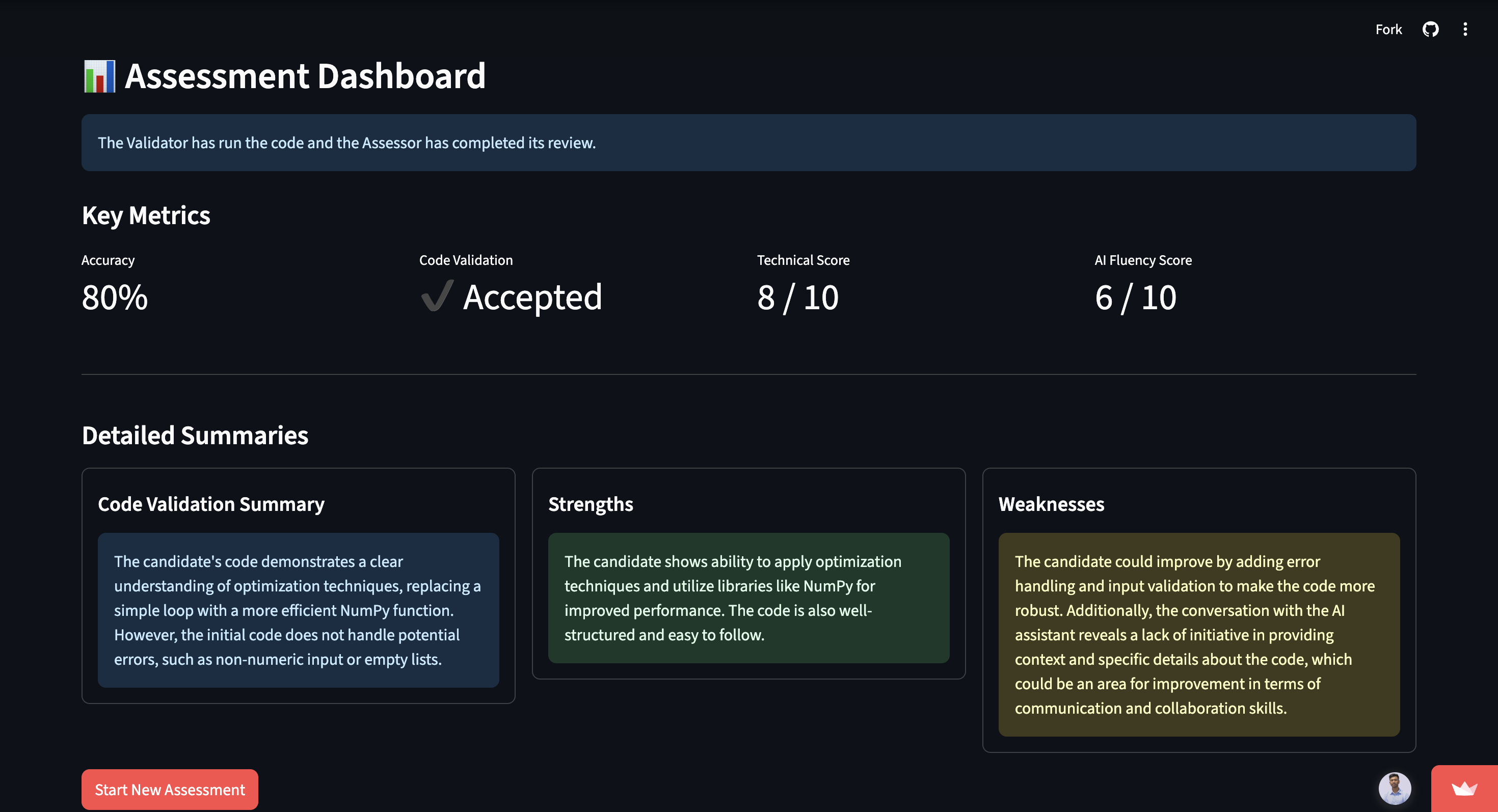This screenshot has width=1498, height=812.
Task: Click the Detailed Summaries heading
Action: [195, 436]
